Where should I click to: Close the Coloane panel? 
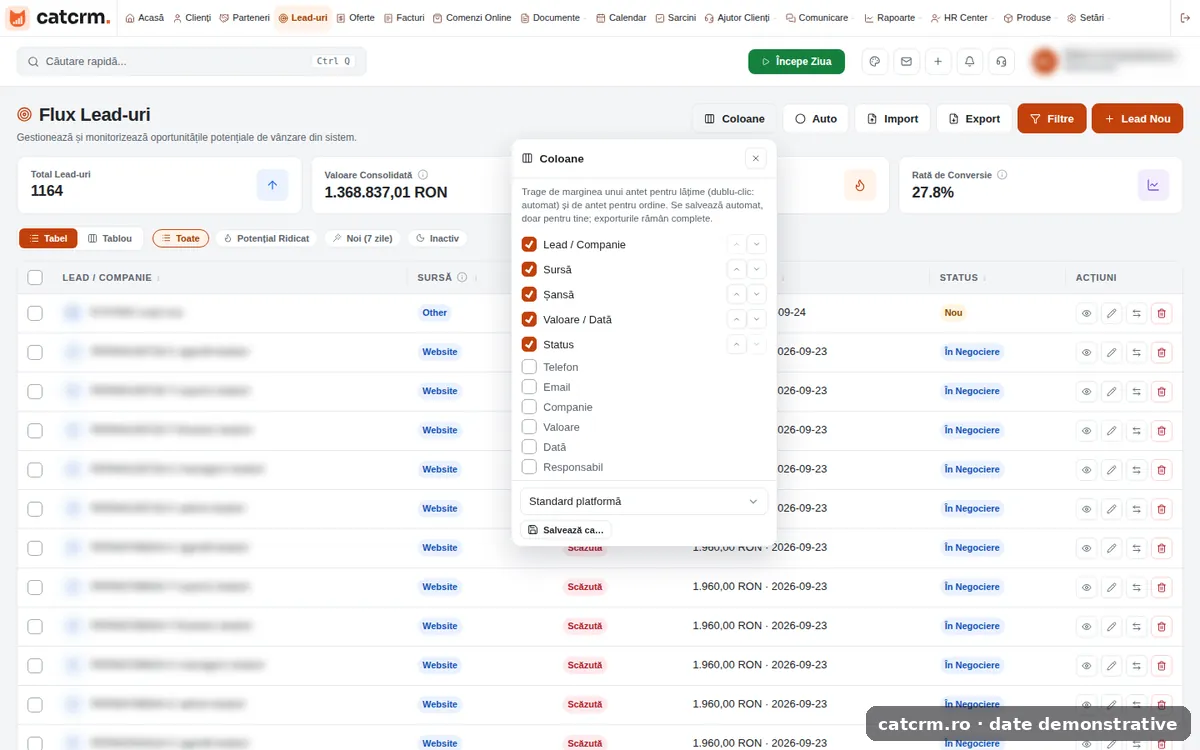click(x=756, y=158)
